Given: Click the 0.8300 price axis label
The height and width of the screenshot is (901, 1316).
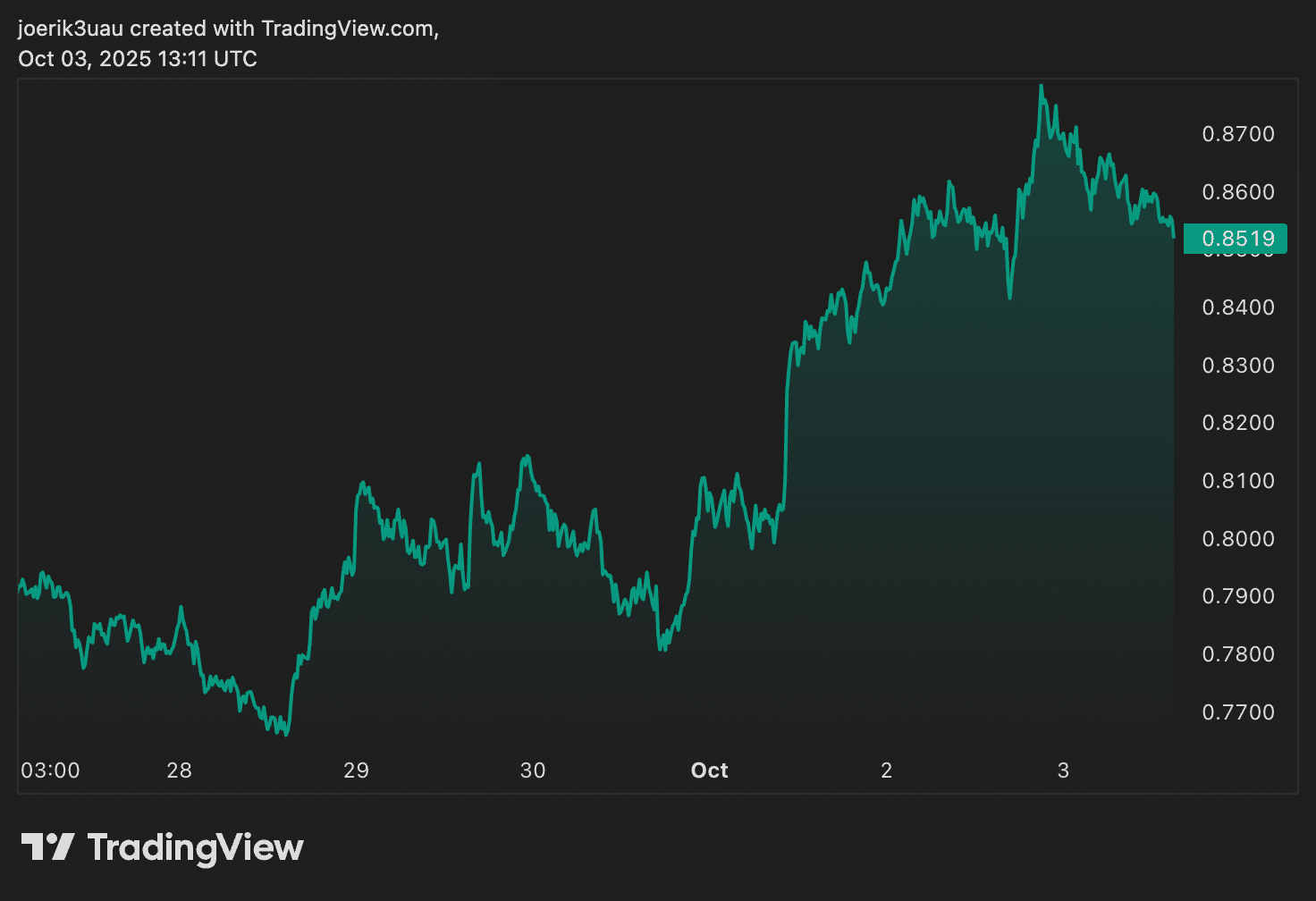Looking at the screenshot, I should (1238, 366).
